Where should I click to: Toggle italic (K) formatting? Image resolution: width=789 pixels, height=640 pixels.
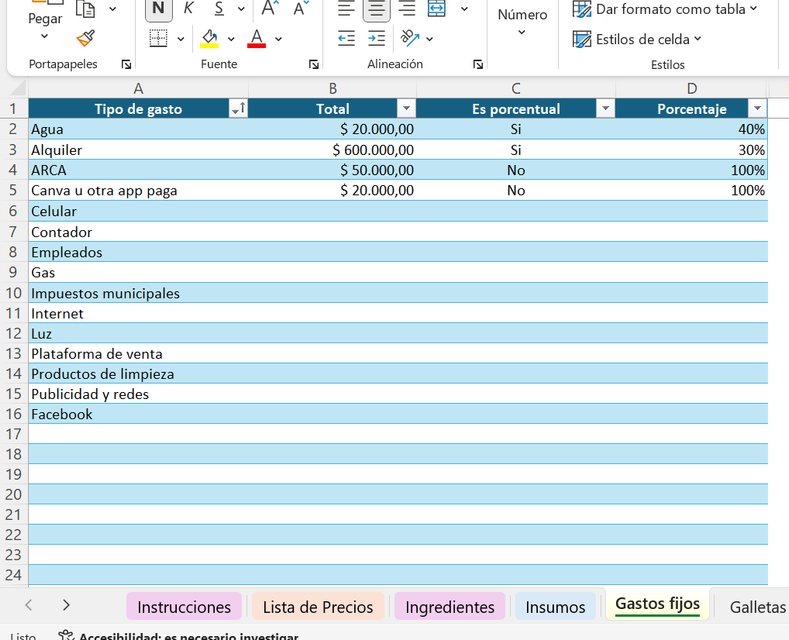pos(189,9)
